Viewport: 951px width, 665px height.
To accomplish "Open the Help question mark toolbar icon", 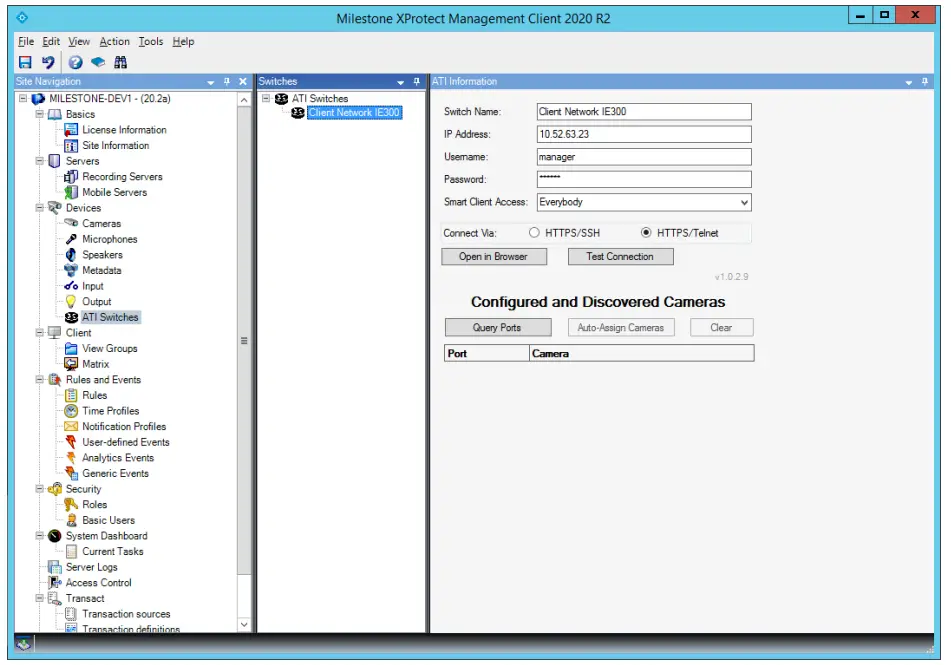I will [x=75, y=62].
